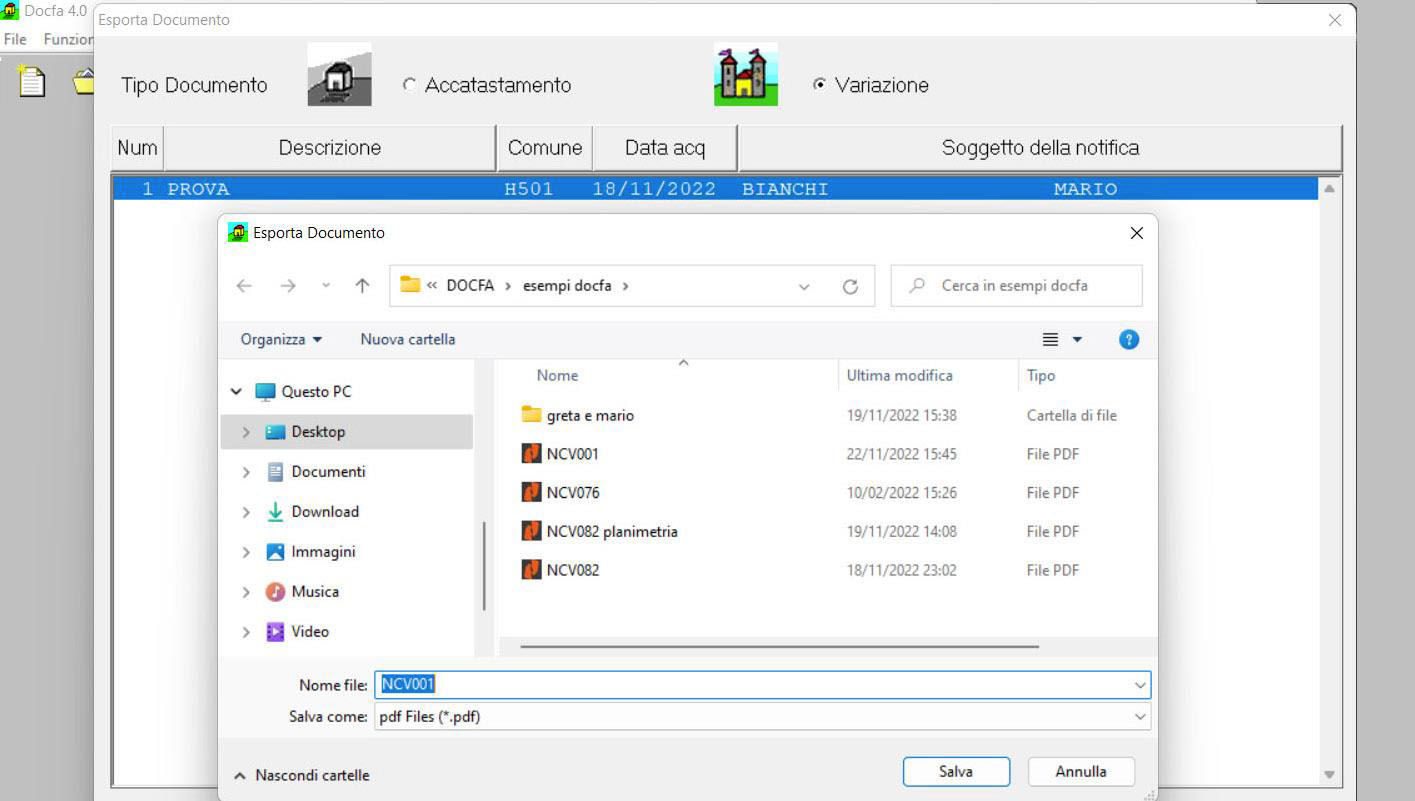Open the File menu in Docfa
The image size is (1415, 801).
15,40
